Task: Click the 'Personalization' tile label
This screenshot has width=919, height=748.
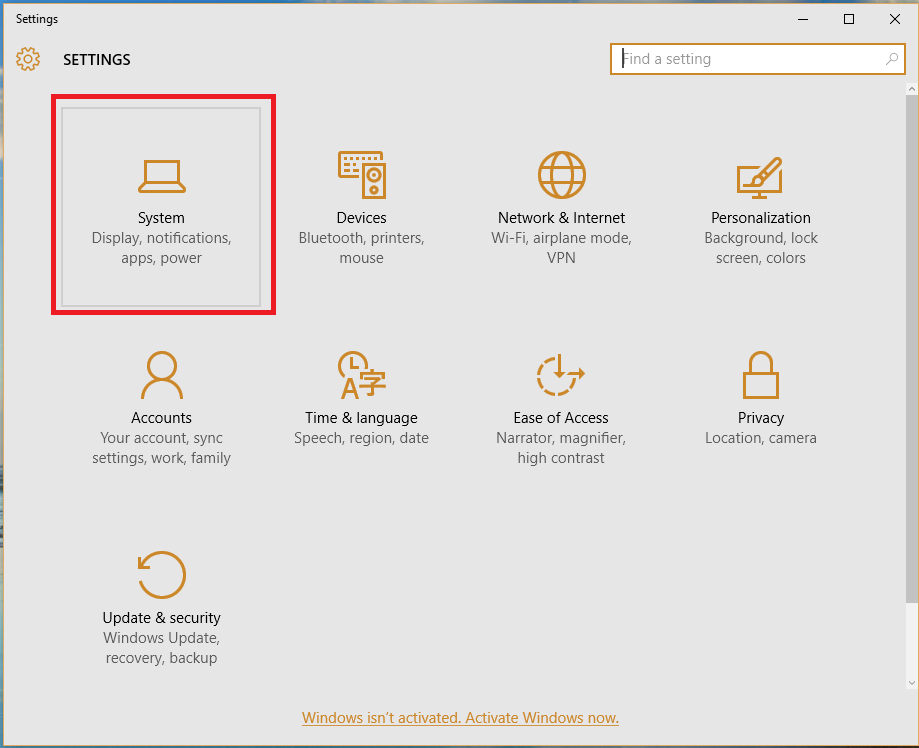Action: coord(761,218)
